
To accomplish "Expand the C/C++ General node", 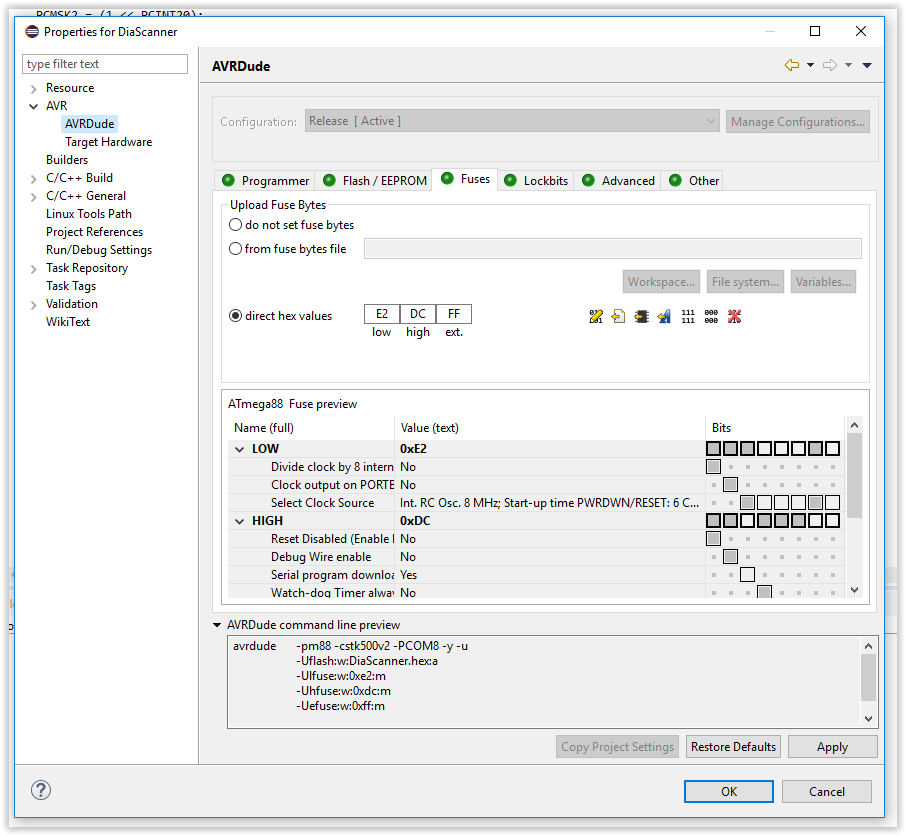I will (33, 197).
